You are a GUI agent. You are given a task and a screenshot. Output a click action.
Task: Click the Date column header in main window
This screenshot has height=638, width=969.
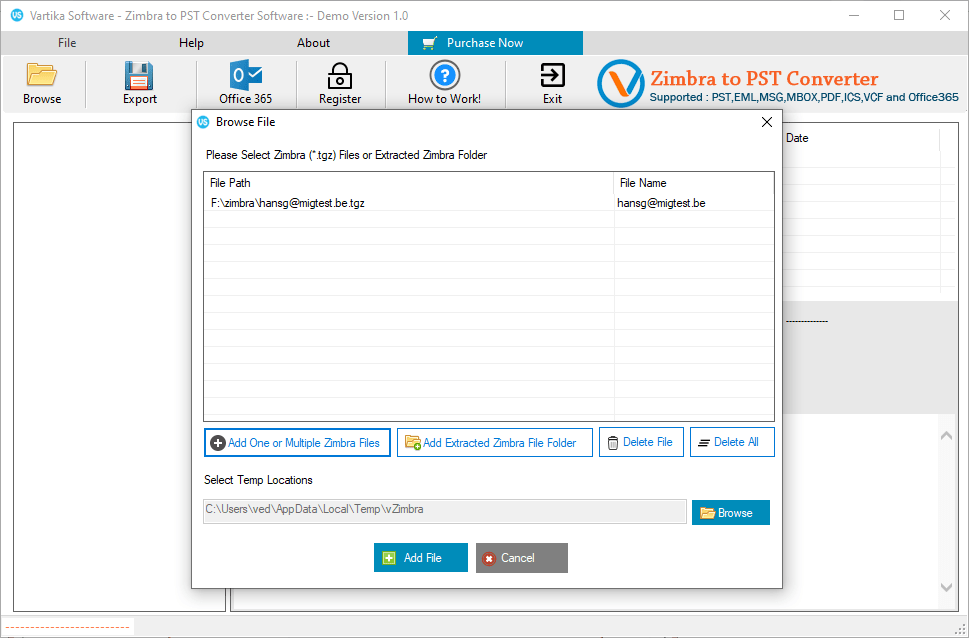pyautogui.click(x=797, y=138)
